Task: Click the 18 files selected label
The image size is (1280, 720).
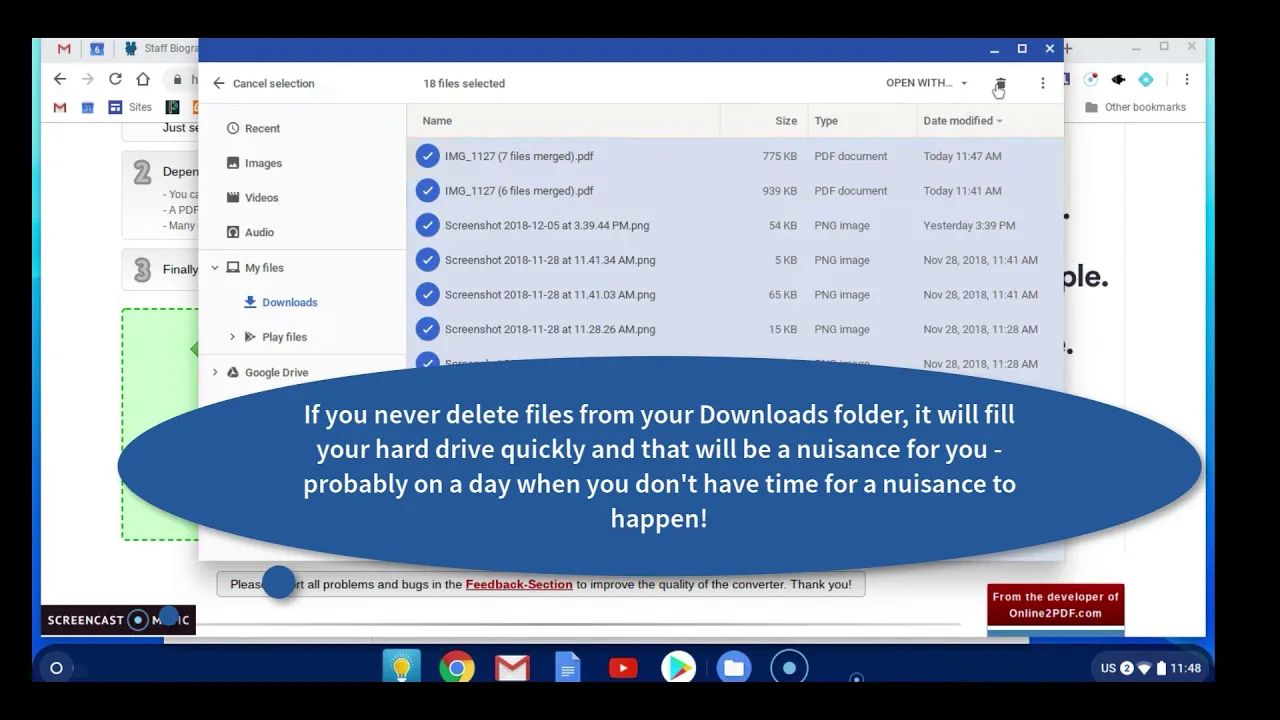Action: tap(464, 84)
